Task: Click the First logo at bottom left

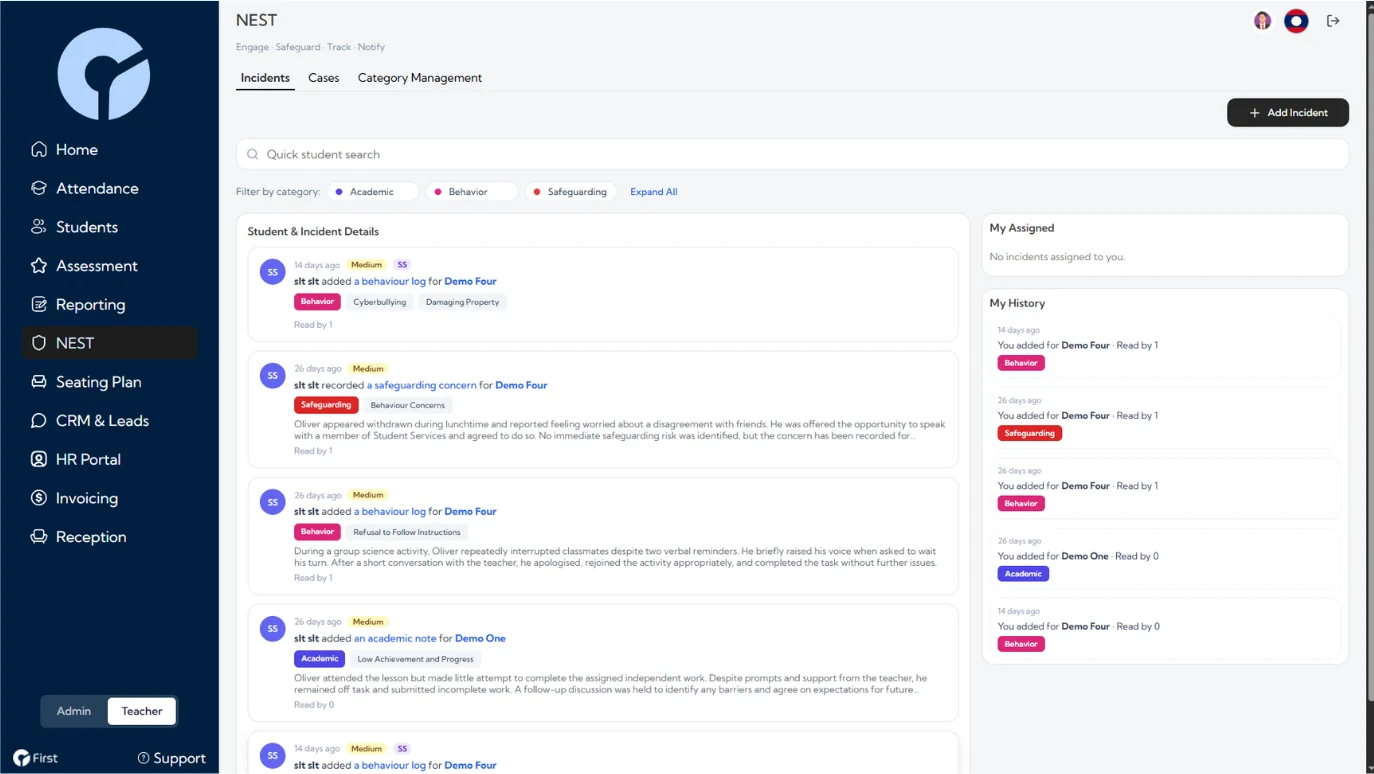Action: (x=35, y=758)
